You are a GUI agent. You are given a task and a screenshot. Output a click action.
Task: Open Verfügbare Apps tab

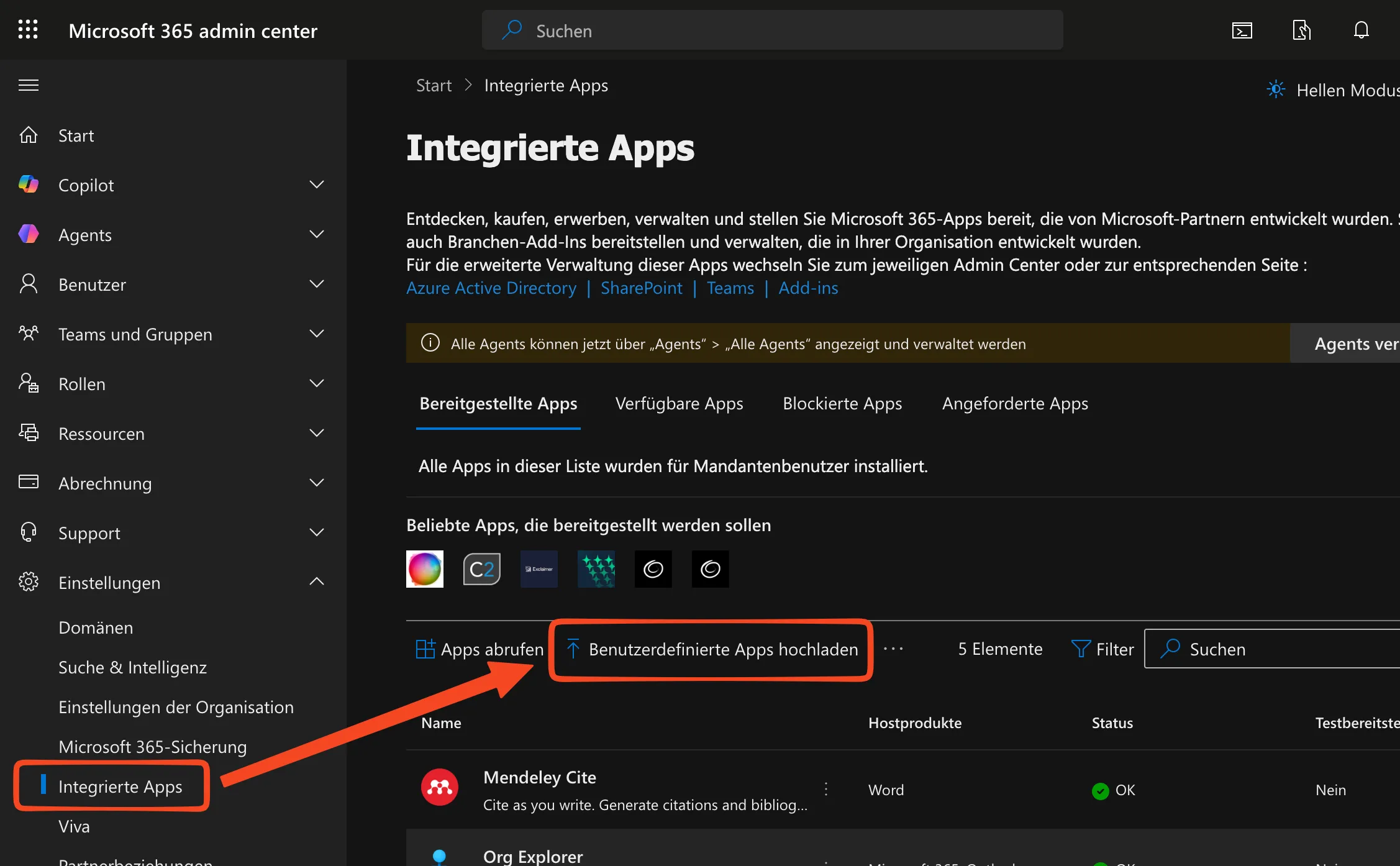(x=679, y=403)
